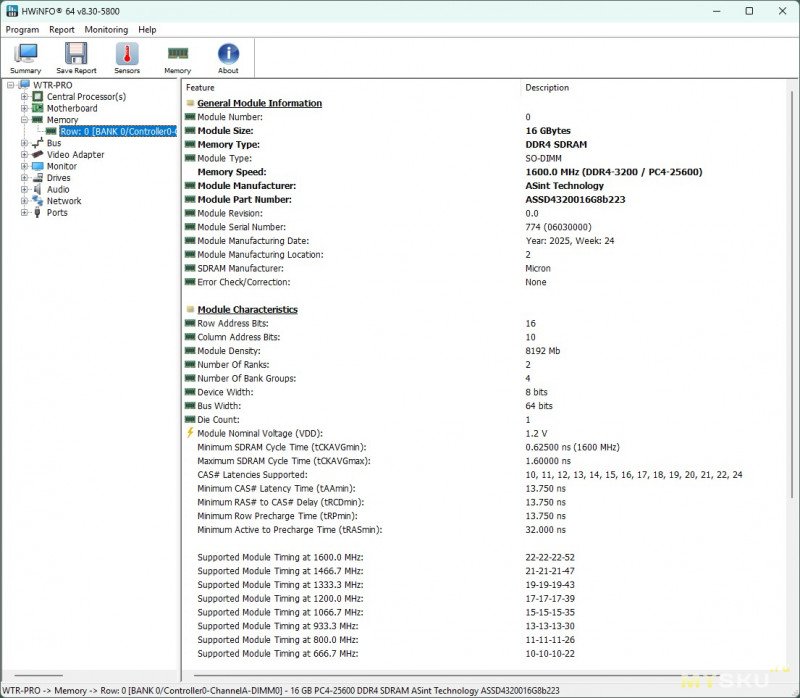Click the 'Memory Speed:' row label
Screen dimensions: 800x698
pyautogui.click(x=232, y=172)
